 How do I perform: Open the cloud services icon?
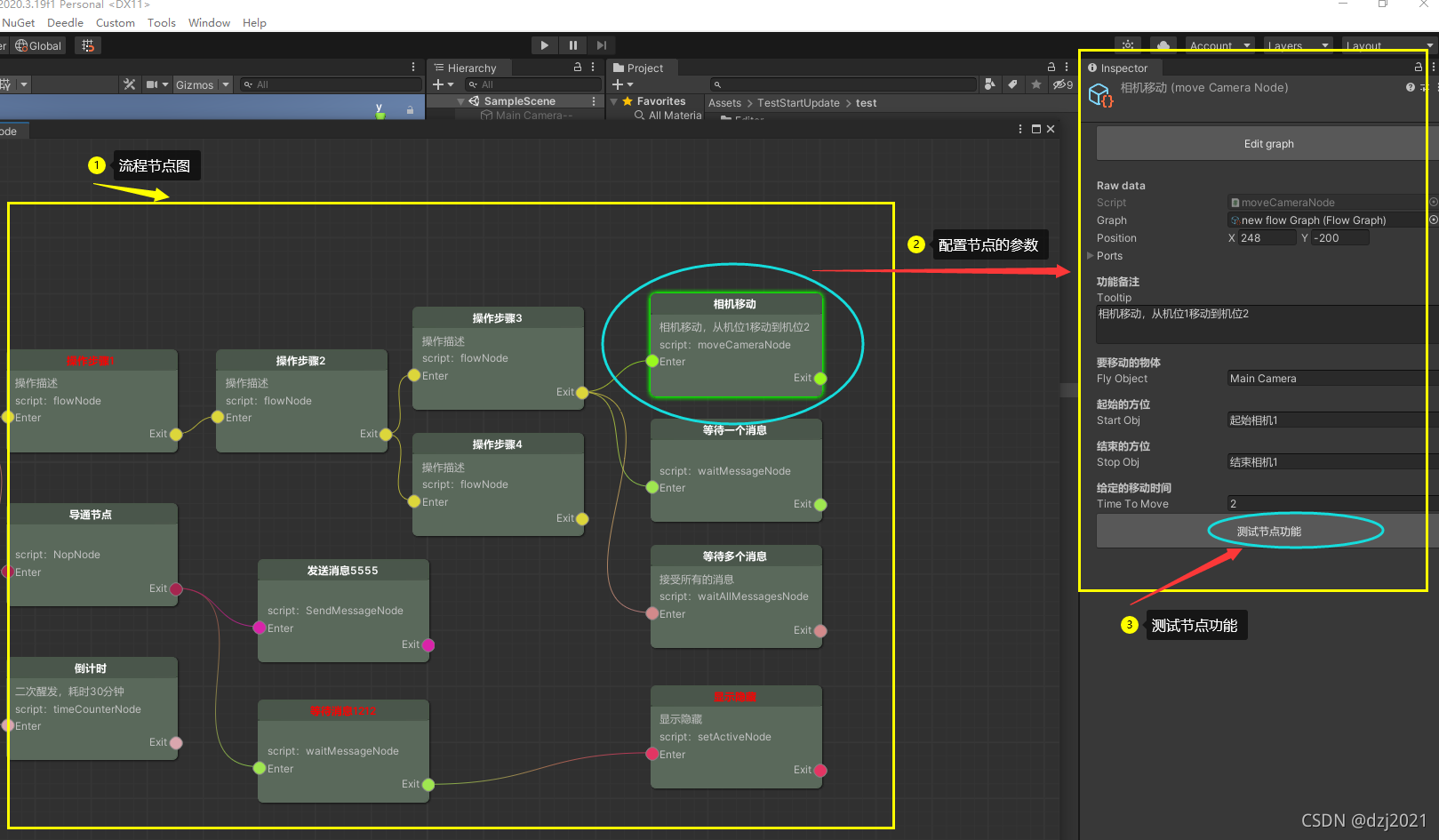[x=1163, y=45]
